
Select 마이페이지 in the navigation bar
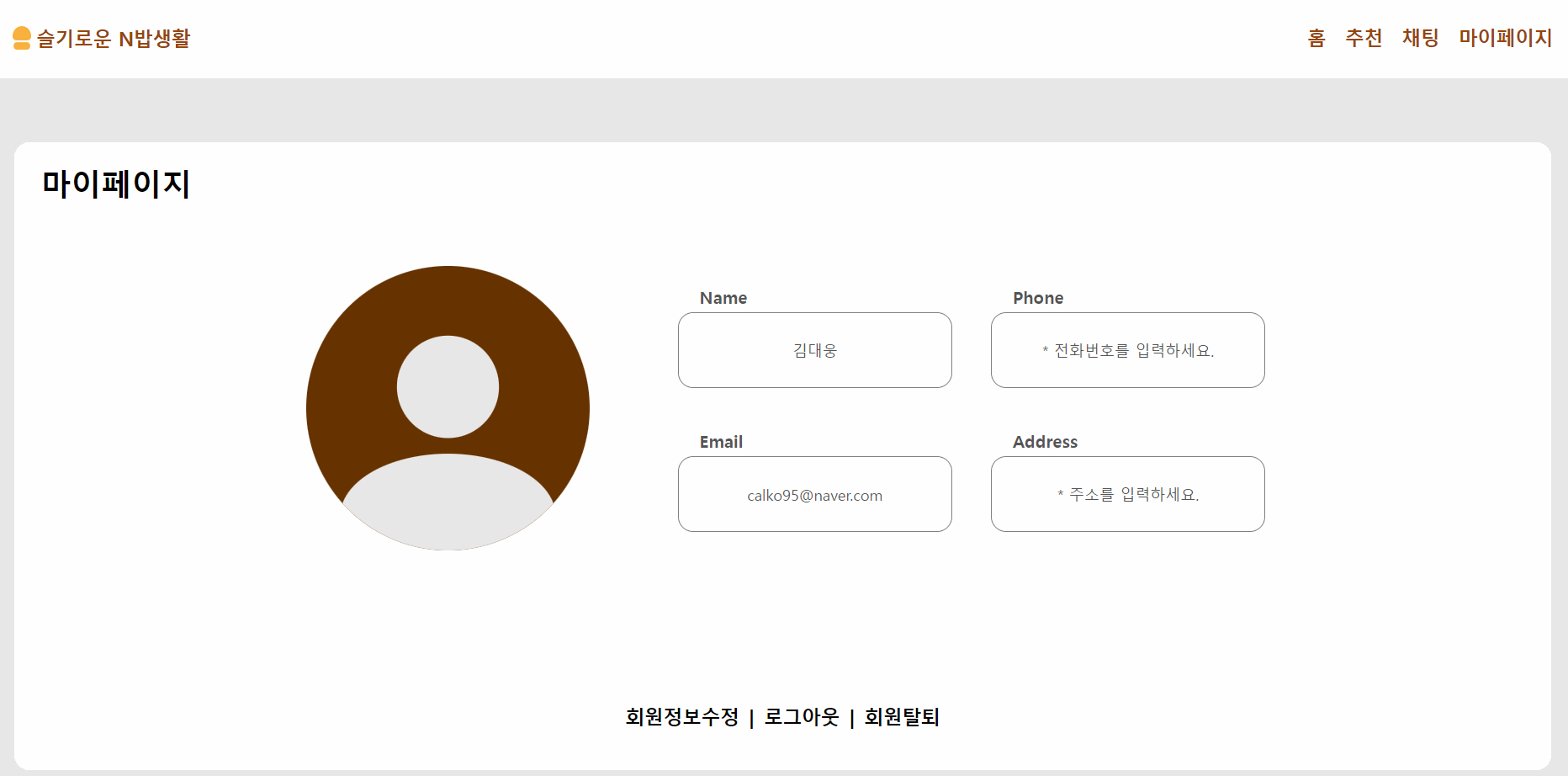point(1505,38)
